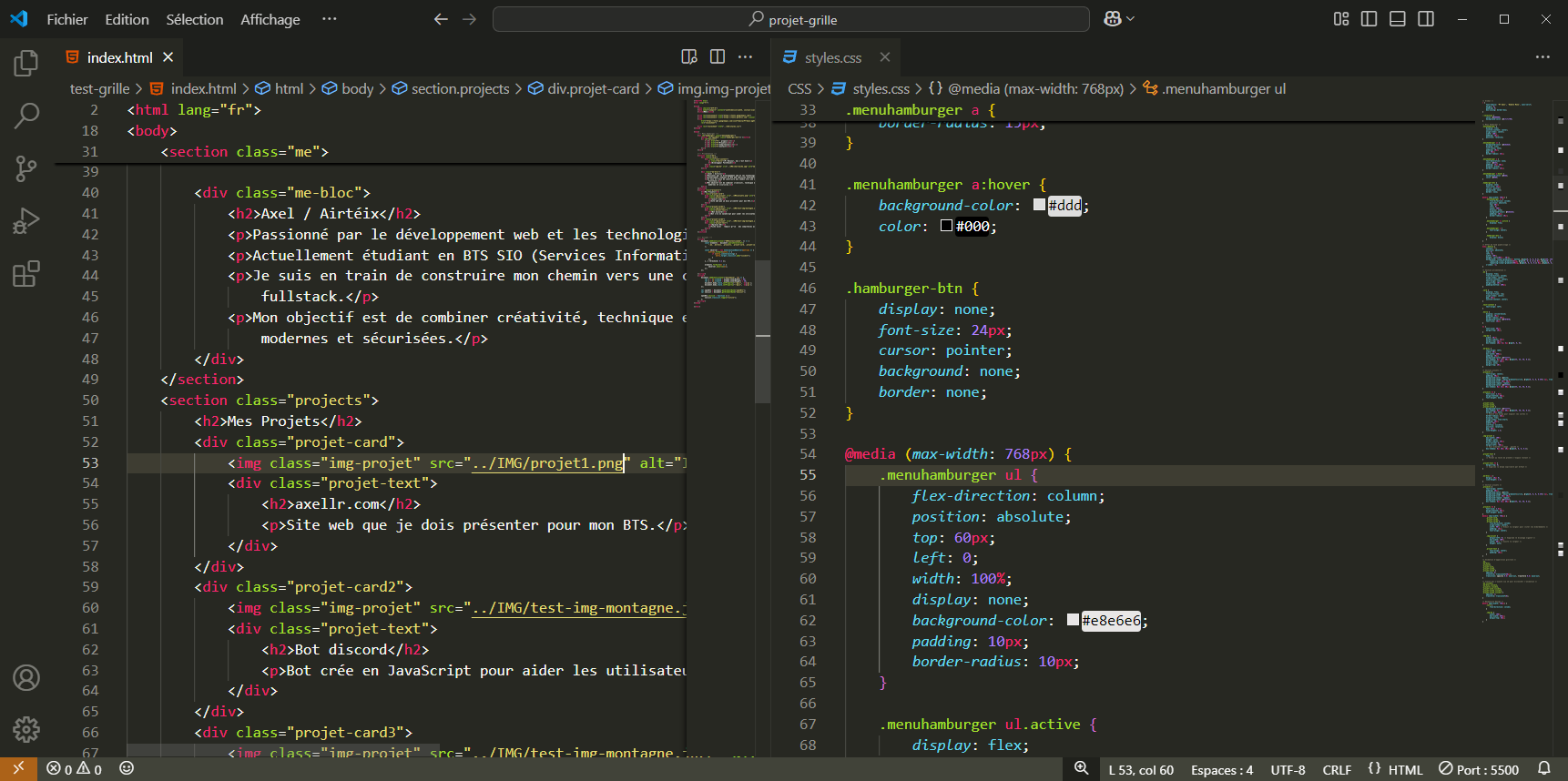Open the remote window indicator
The height and width of the screenshot is (781, 1568).
click(x=18, y=769)
